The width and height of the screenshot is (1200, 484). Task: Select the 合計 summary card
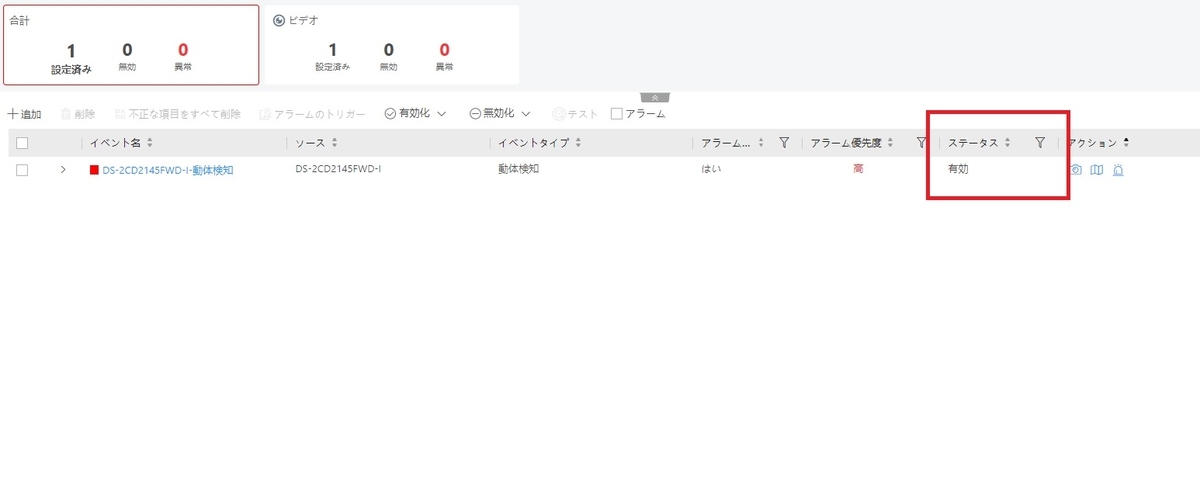tap(131, 45)
